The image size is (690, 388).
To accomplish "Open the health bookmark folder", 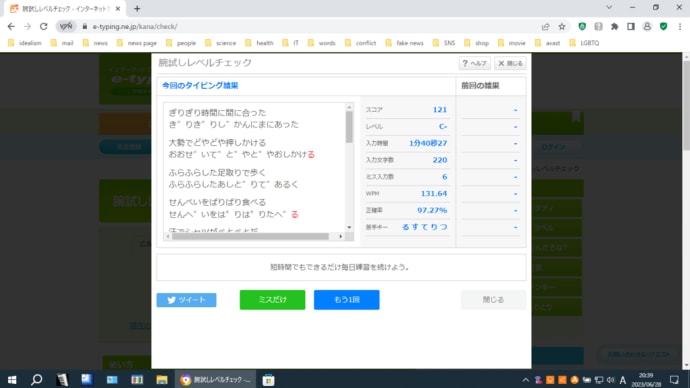I will (x=259, y=43).
